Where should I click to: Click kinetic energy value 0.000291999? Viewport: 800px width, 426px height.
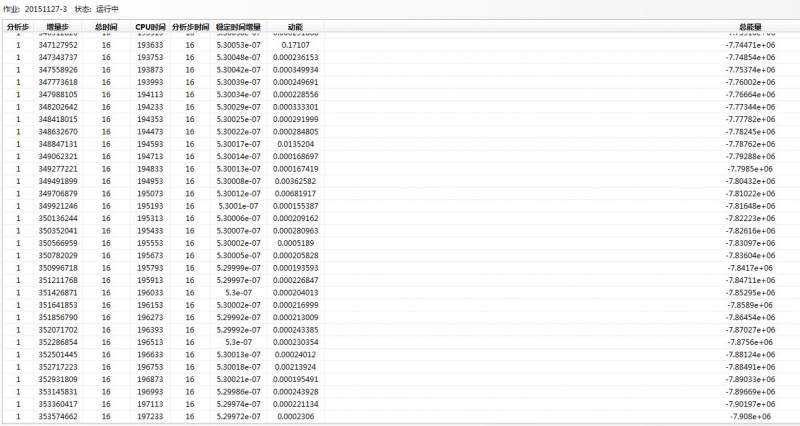295,119
